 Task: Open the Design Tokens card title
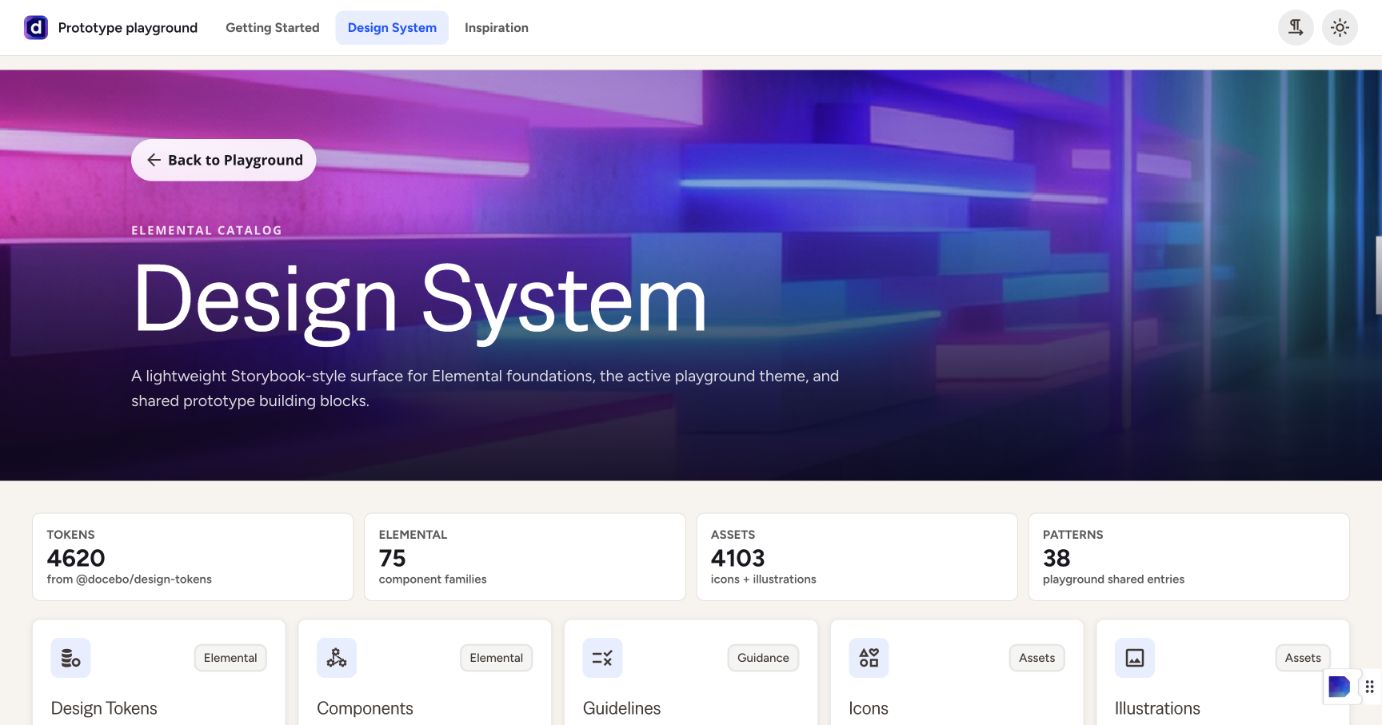104,708
